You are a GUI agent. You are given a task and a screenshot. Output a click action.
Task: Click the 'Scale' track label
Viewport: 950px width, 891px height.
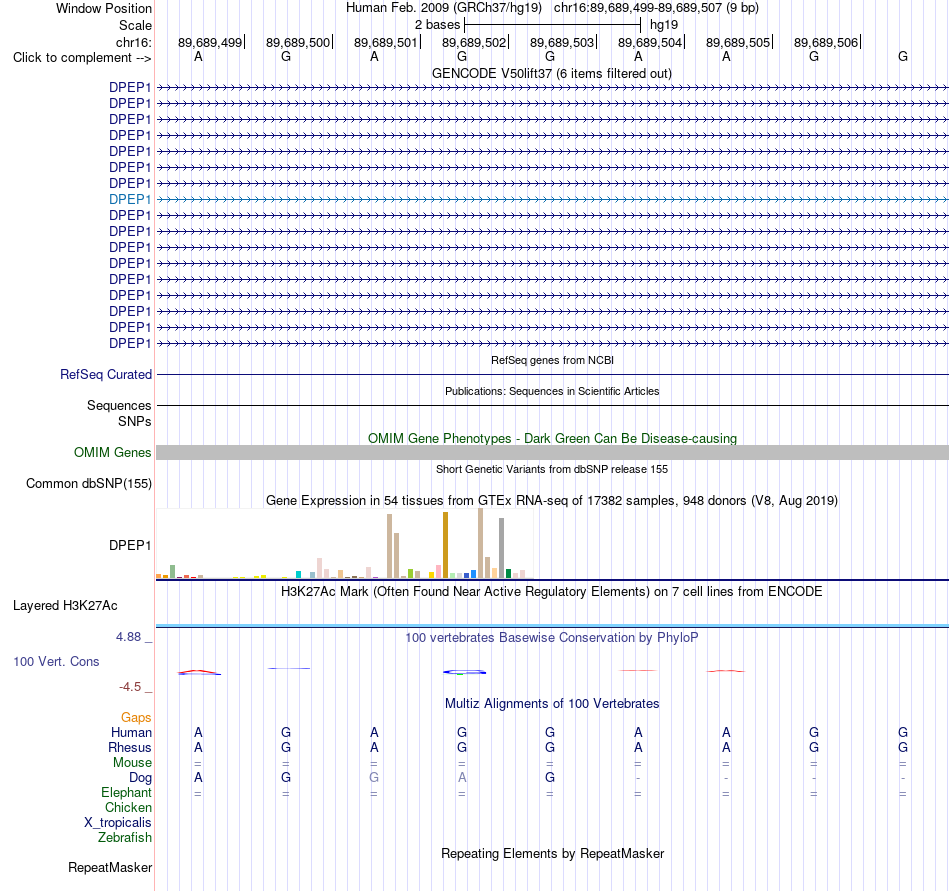tap(135, 25)
